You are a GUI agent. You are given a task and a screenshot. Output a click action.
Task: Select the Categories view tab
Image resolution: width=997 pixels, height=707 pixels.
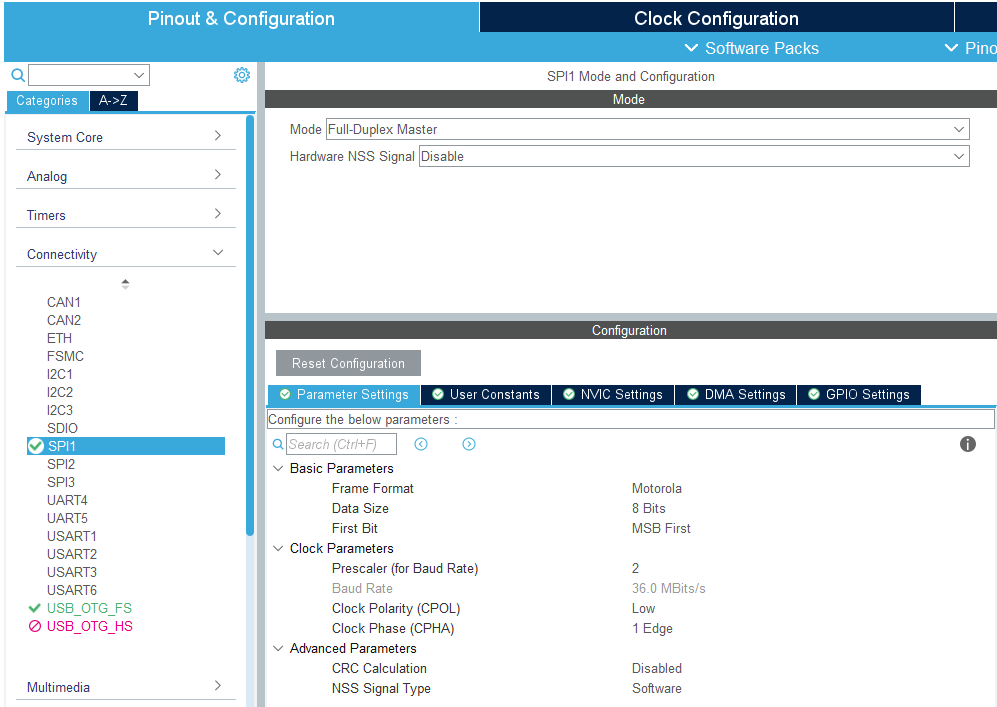click(47, 100)
